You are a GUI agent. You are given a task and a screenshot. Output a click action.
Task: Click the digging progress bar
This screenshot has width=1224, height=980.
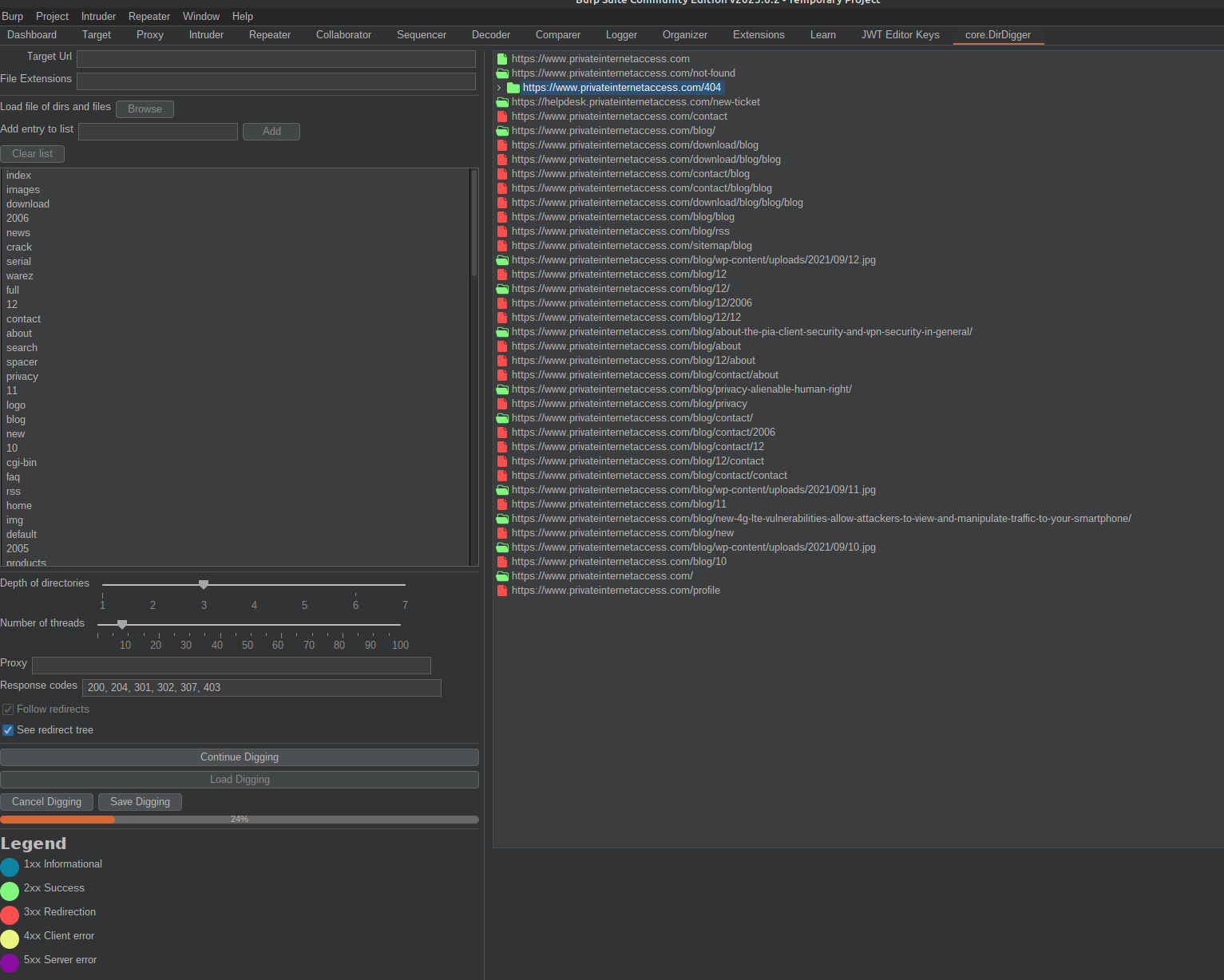(240, 820)
